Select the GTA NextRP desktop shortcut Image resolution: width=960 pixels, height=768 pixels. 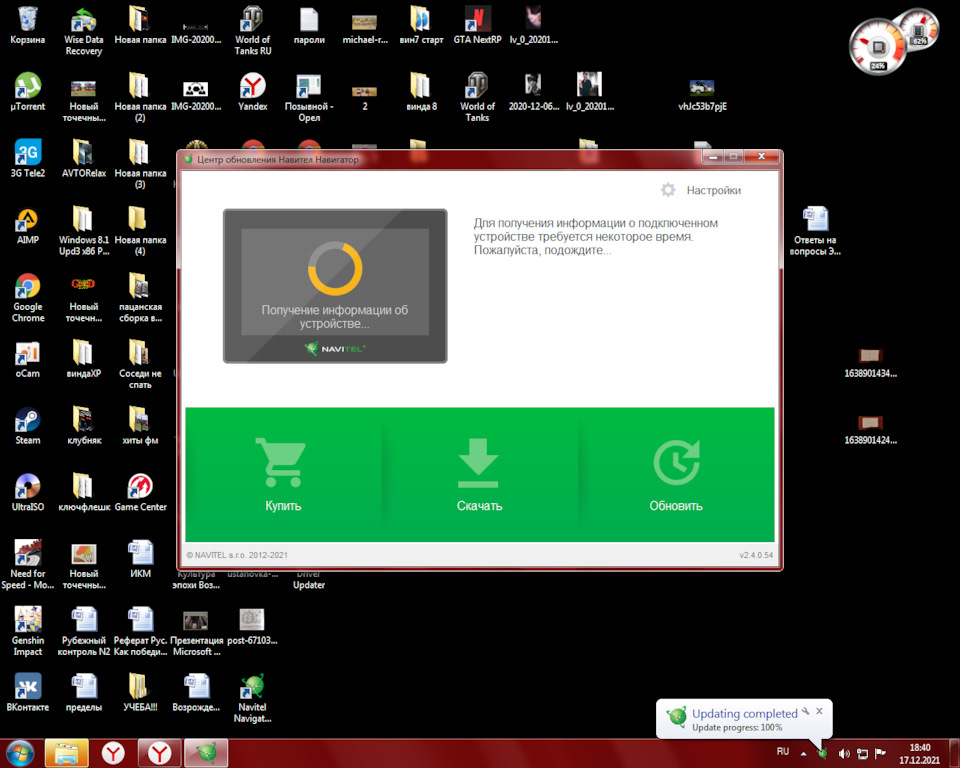click(477, 26)
